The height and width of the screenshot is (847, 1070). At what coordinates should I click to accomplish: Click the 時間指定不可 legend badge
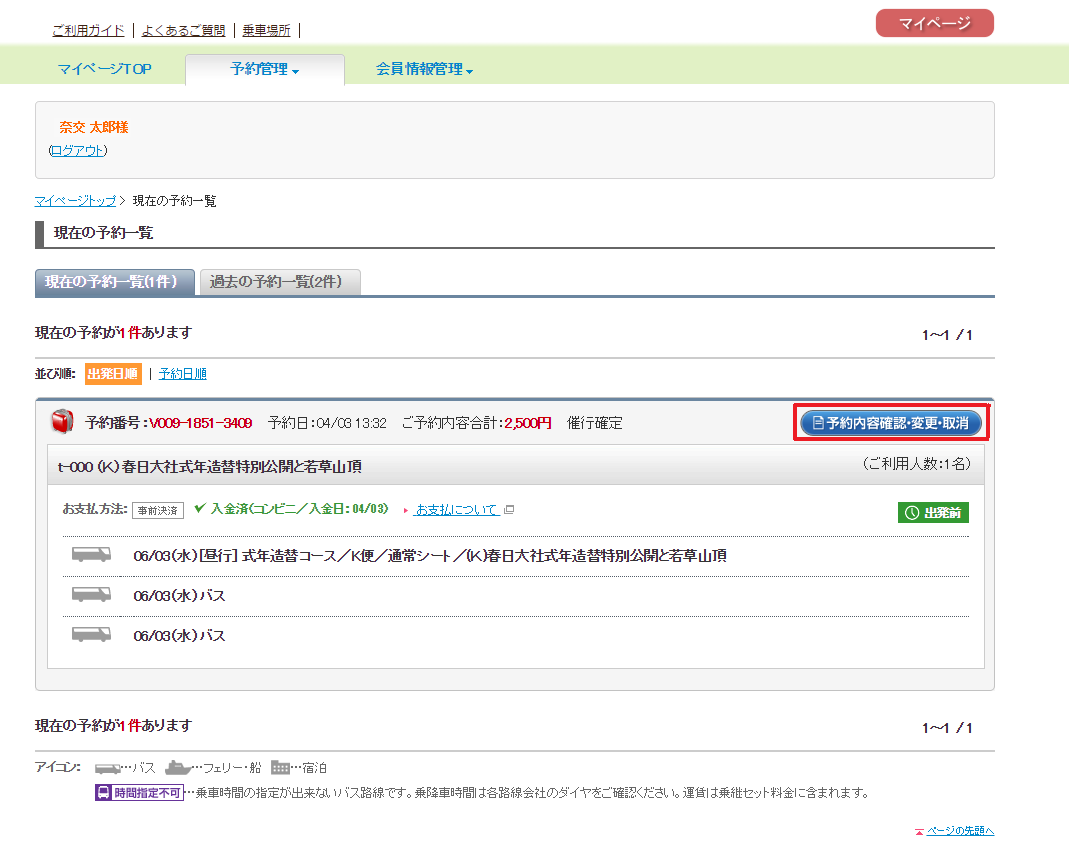coord(140,792)
